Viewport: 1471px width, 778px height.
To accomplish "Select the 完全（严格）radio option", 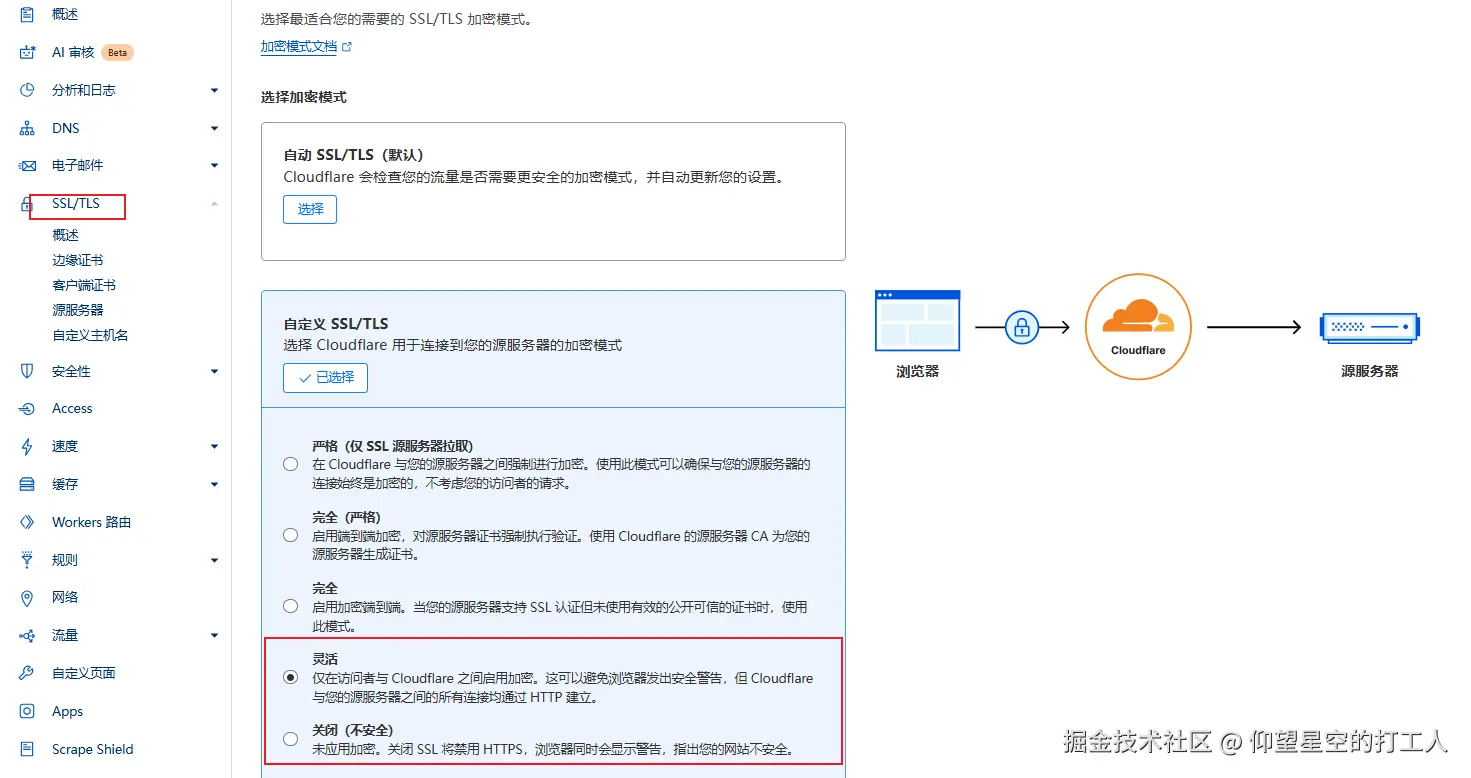I will pyautogui.click(x=290, y=535).
